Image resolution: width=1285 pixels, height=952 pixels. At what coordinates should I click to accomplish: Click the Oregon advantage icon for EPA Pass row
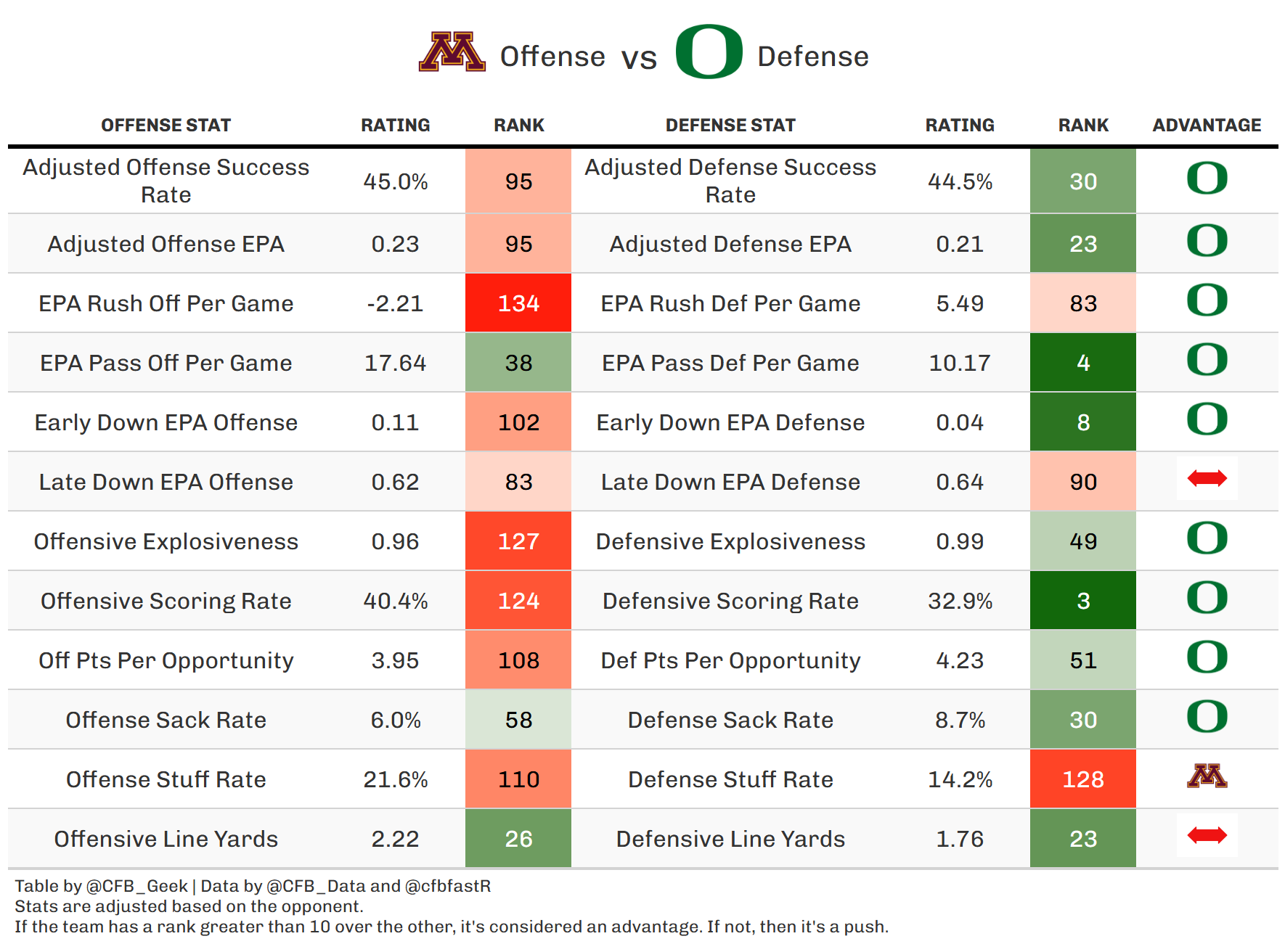1207,360
